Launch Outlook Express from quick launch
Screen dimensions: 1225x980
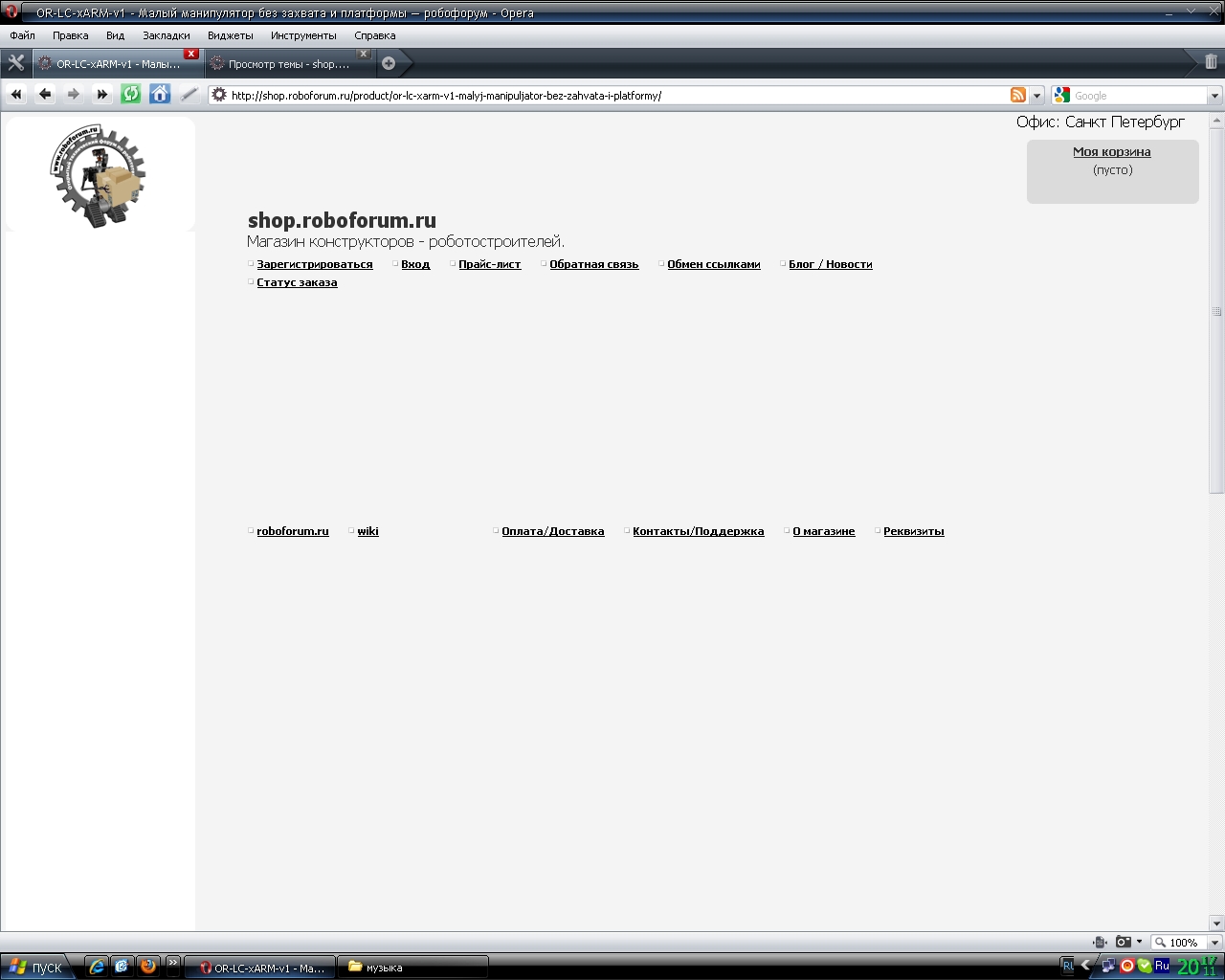(x=122, y=967)
